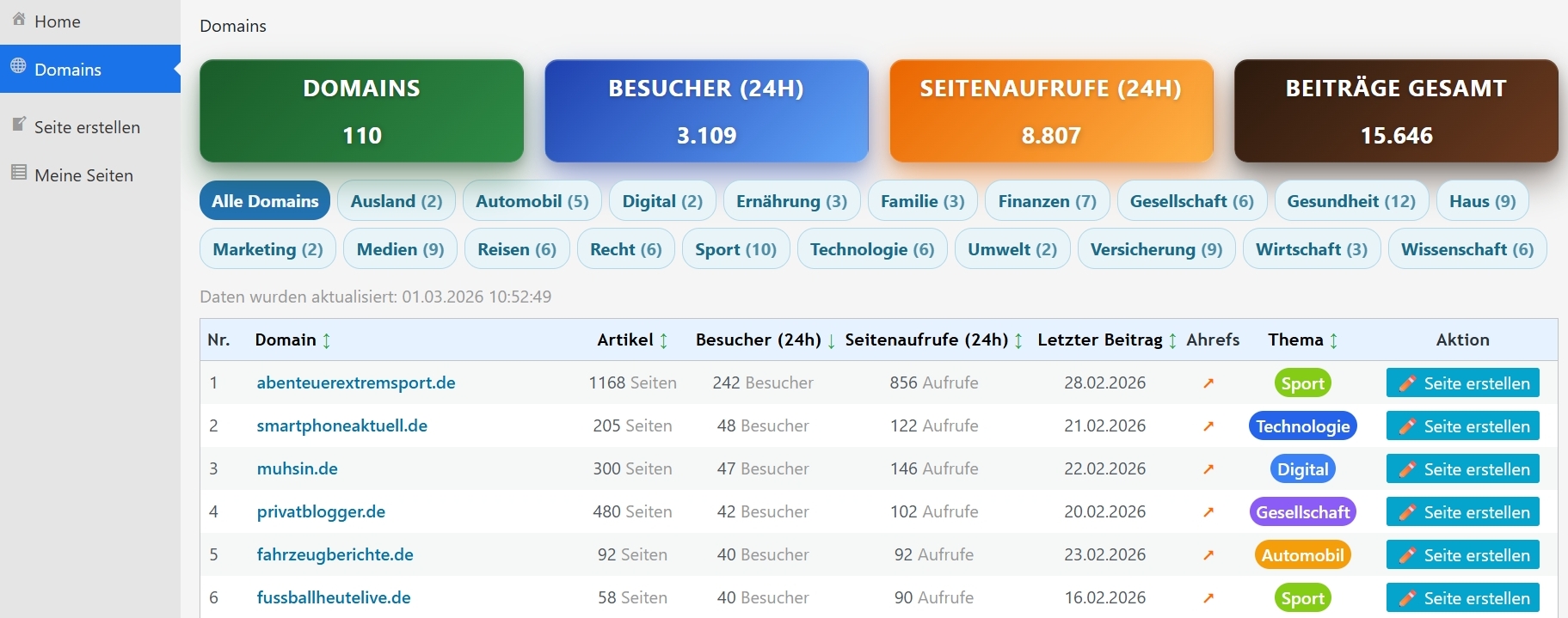Filter domains by Familie (3)
1568x618 pixels.
pos(923,201)
